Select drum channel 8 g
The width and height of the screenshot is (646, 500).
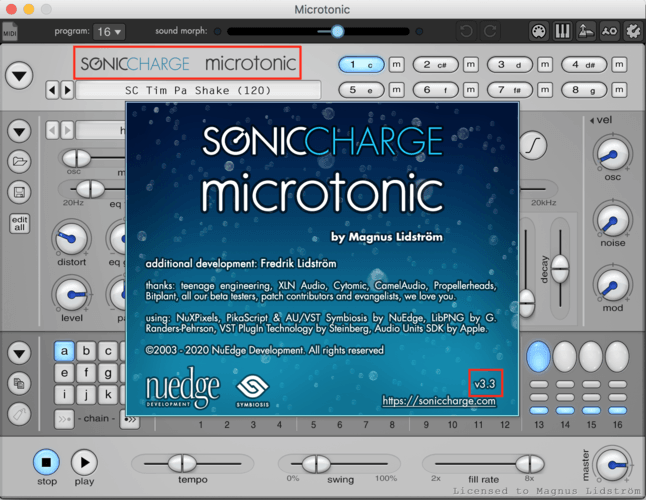pos(584,90)
